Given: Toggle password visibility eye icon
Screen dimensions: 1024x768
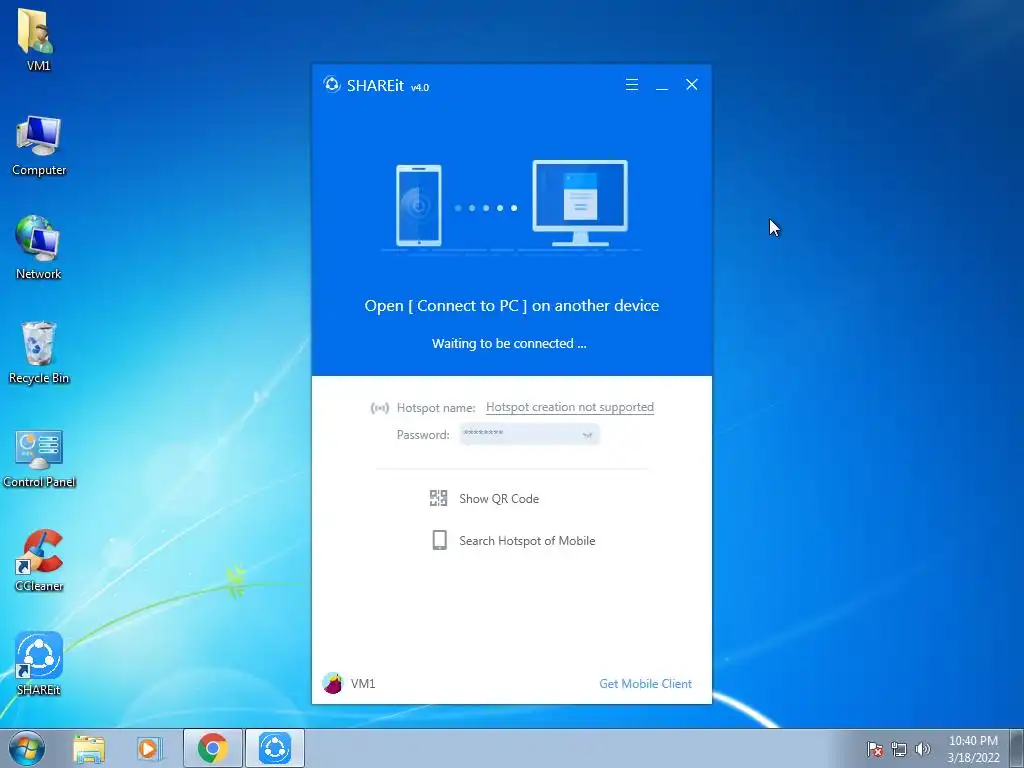Looking at the screenshot, I should pyautogui.click(x=587, y=435).
